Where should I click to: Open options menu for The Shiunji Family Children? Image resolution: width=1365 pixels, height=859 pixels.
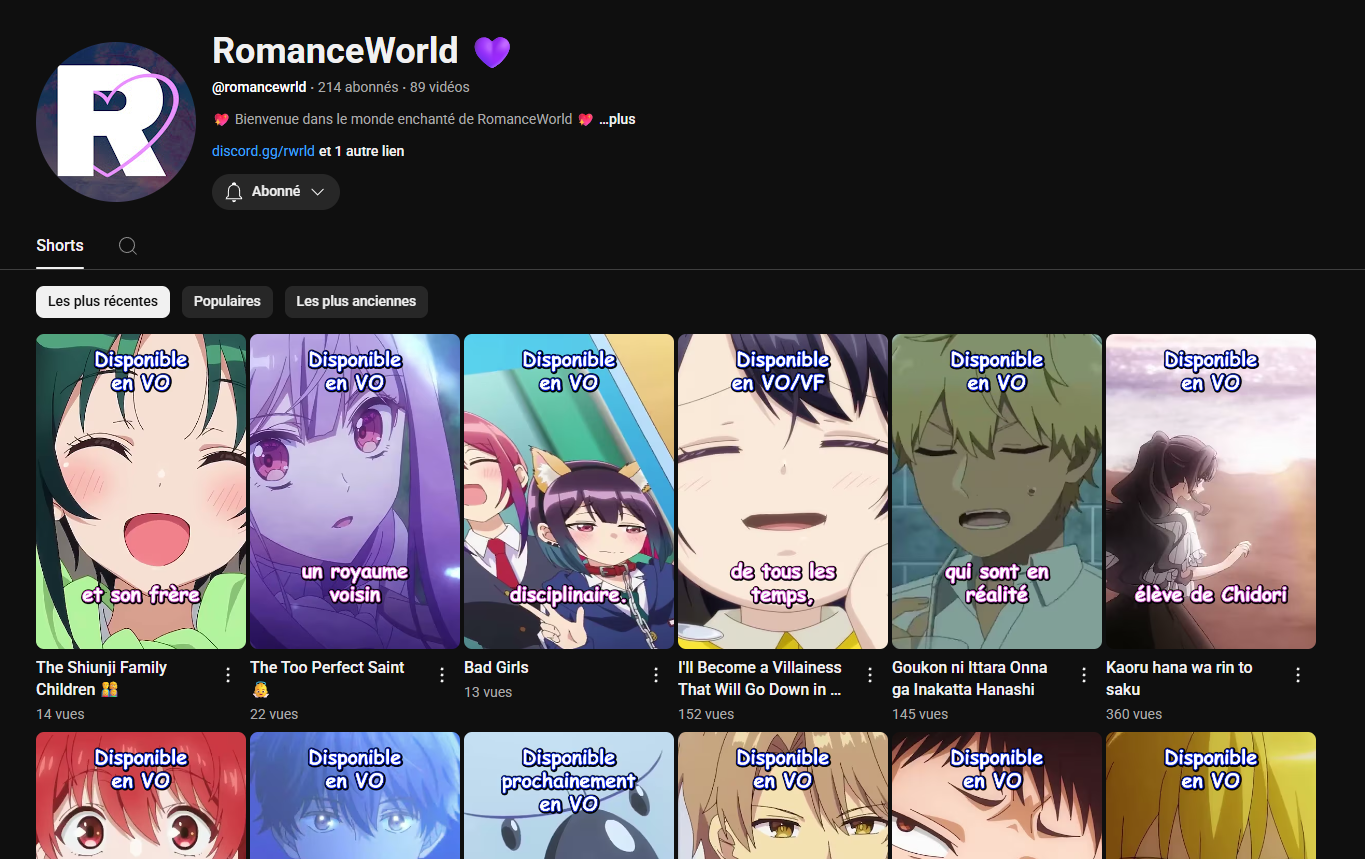point(228,675)
